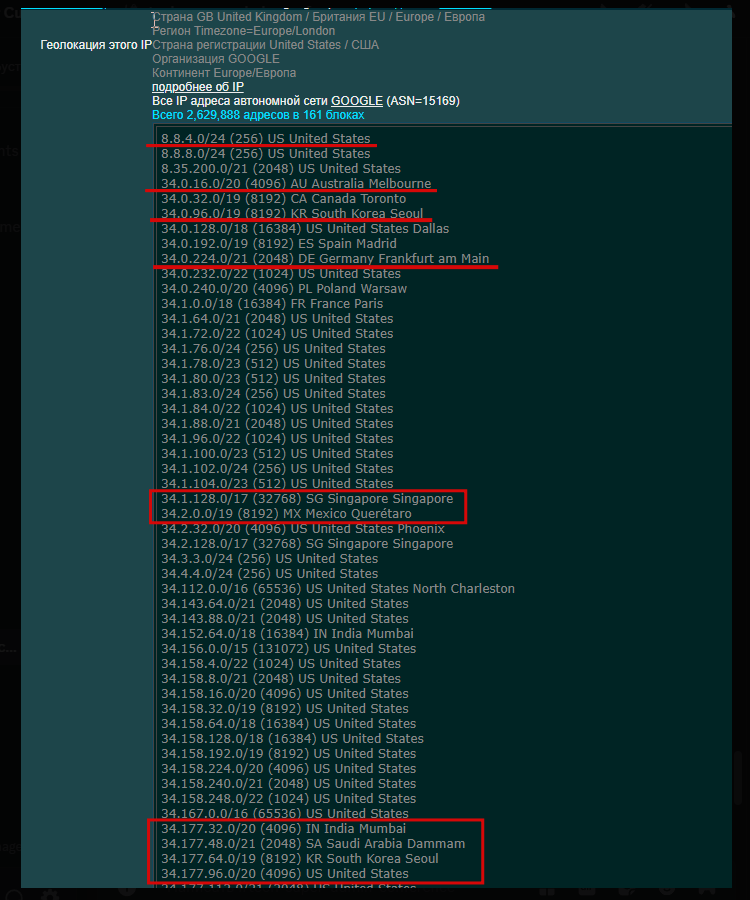Click the 'Геолокация этого IP' label
The width and height of the screenshot is (750, 900).
pyautogui.click(x=96, y=45)
